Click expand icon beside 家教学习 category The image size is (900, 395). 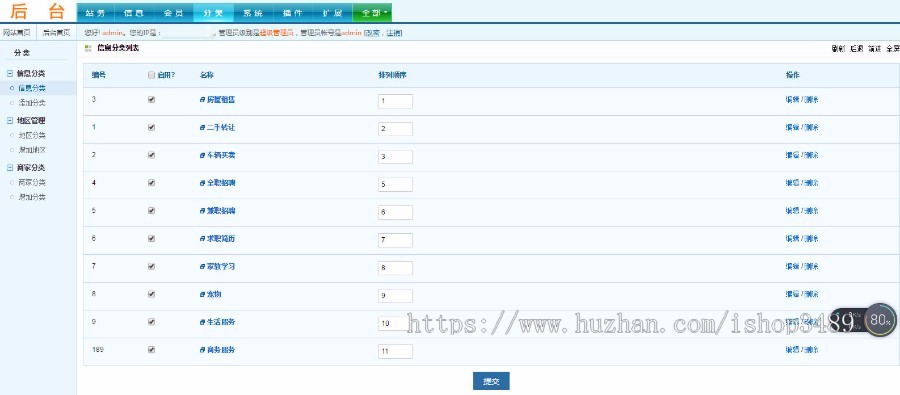point(202,266)
